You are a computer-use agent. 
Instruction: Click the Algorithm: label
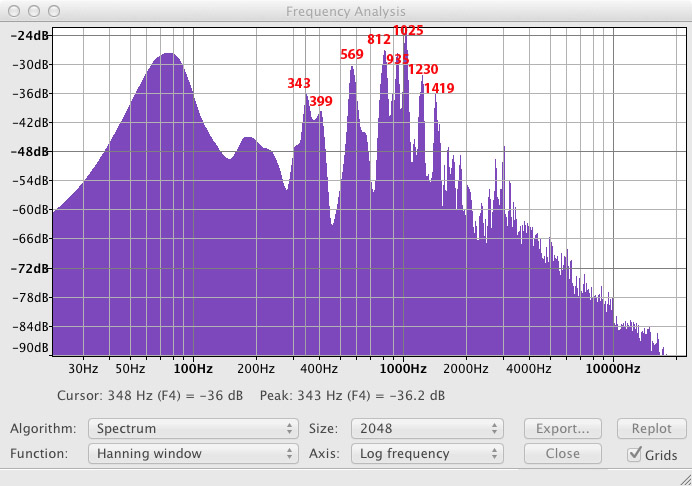(x=43, y=428)
